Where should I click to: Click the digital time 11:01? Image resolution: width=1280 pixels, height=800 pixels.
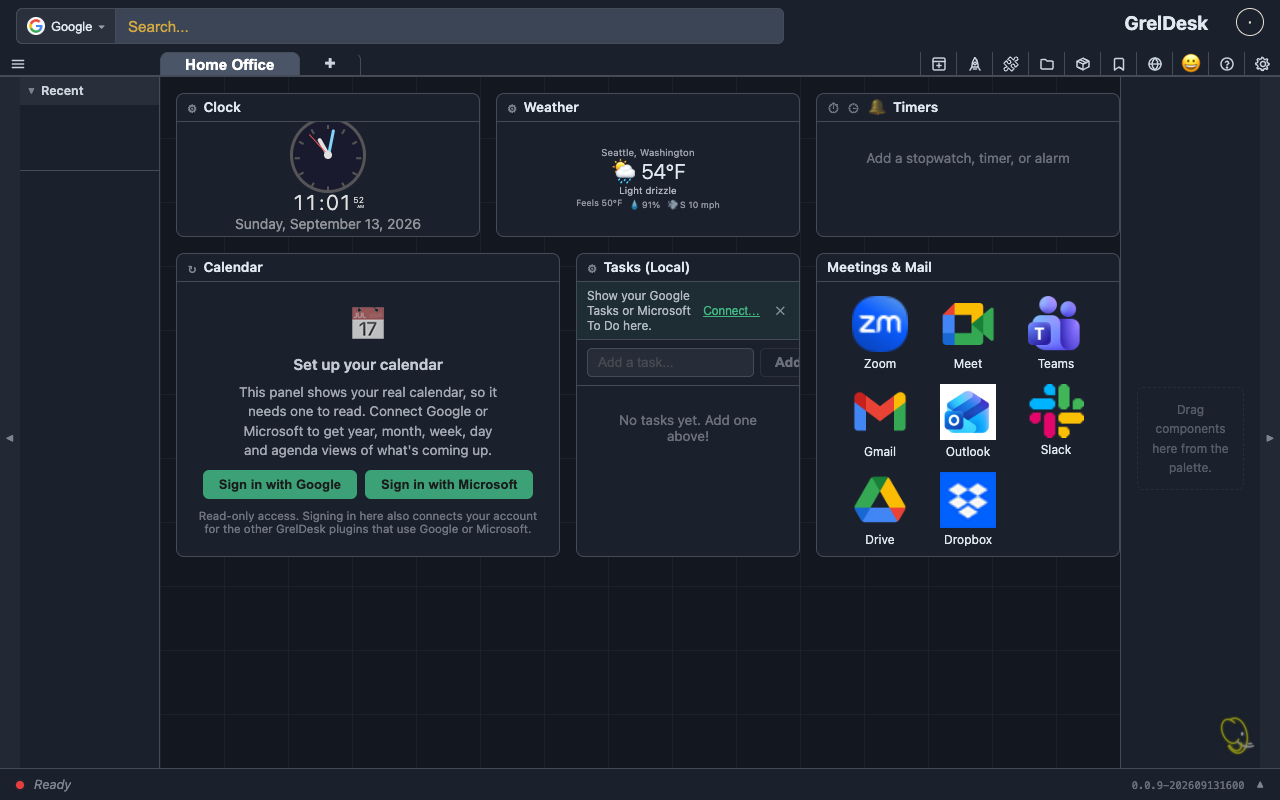(322, 203)
